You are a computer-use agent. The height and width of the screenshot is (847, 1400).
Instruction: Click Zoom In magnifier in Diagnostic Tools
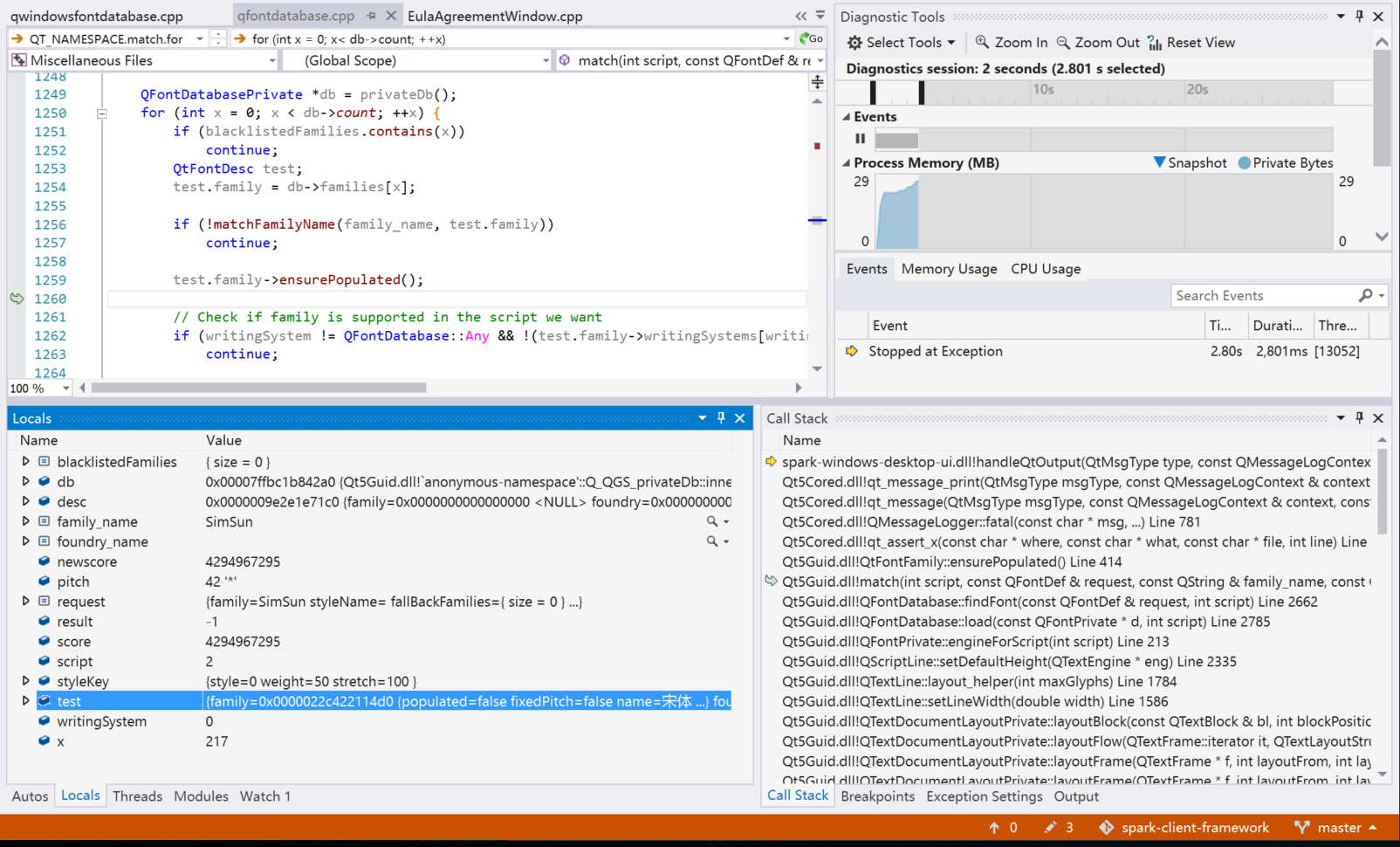pos(982,43)
